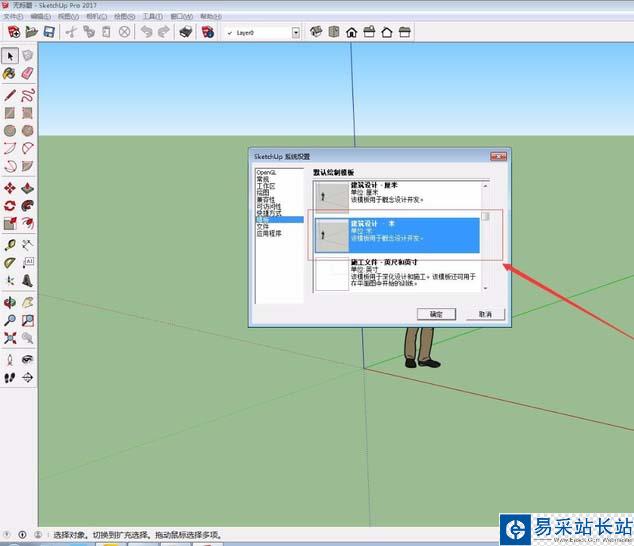This screenshot has height=546, width=634.
Task: Click the Undo arrow icon
Action: click(146, 32)
